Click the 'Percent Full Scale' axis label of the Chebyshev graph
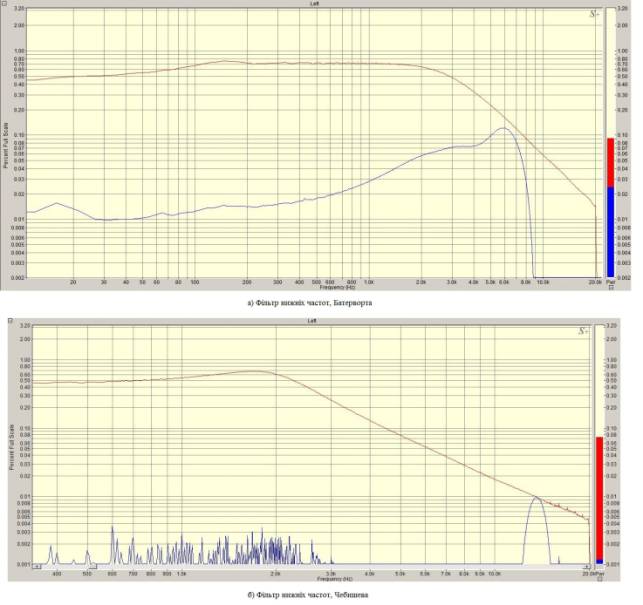The image size is (643, 605). tap(11, 447)
